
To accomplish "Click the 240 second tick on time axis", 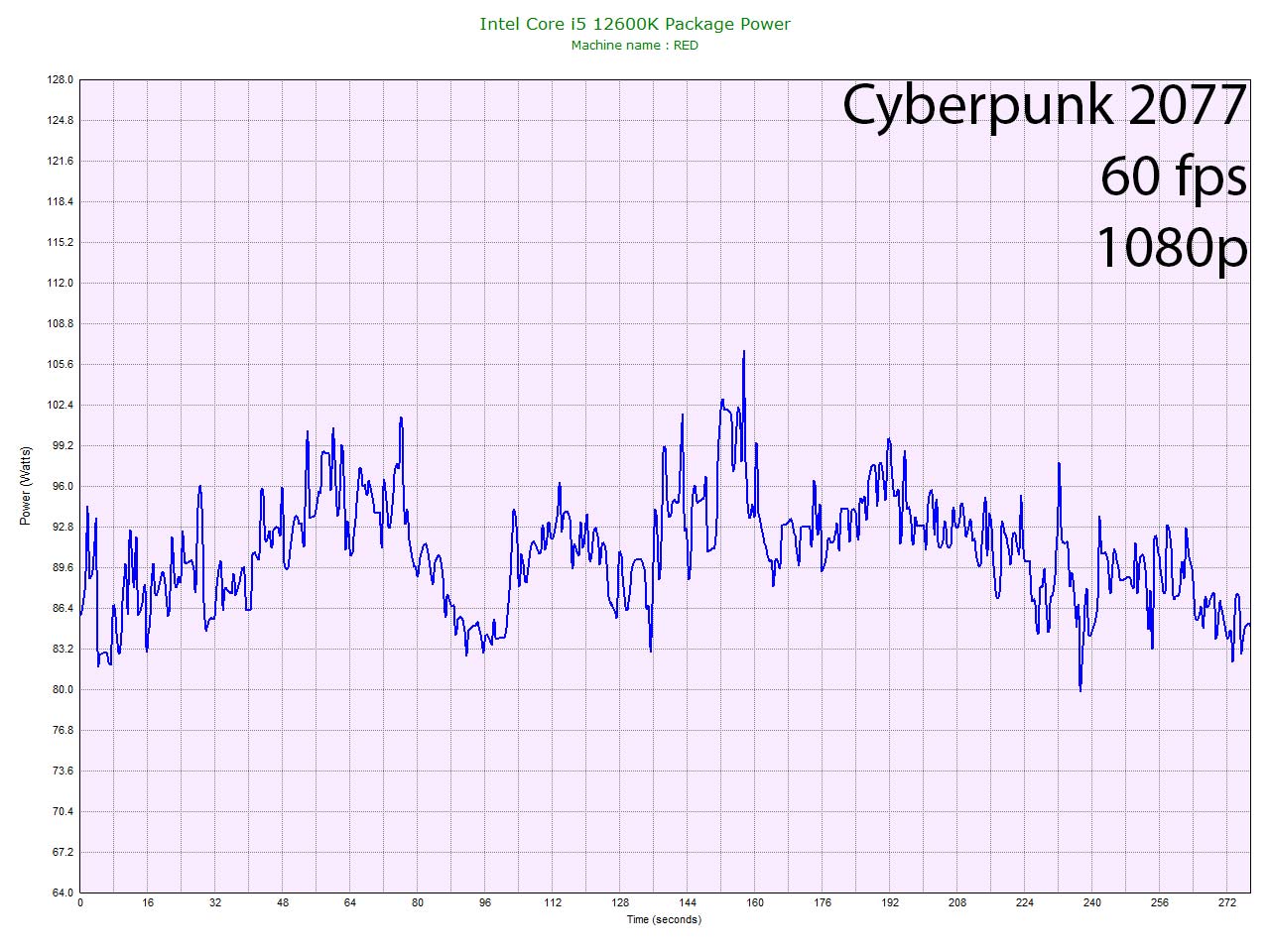I will tap(1092, 903).
